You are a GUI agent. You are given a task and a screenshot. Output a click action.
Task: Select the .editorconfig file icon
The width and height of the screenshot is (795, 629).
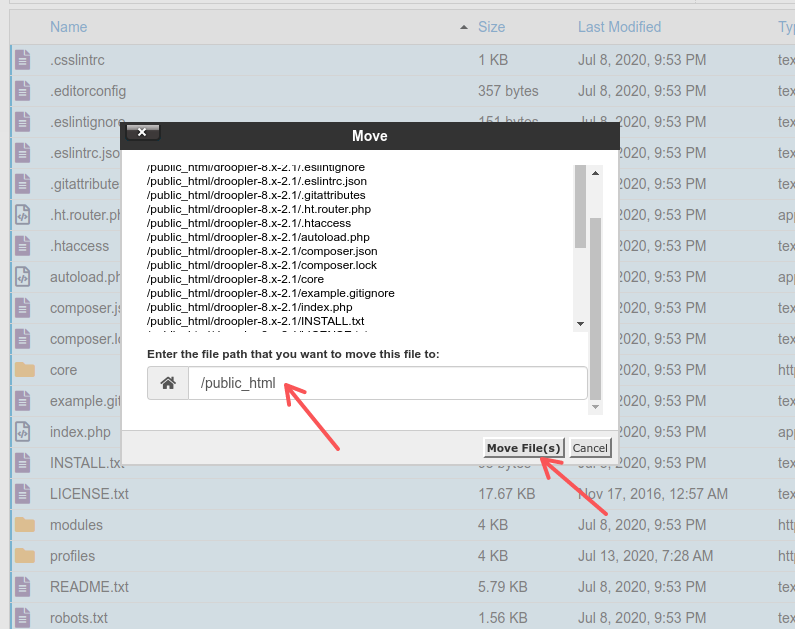pos(22,91)
